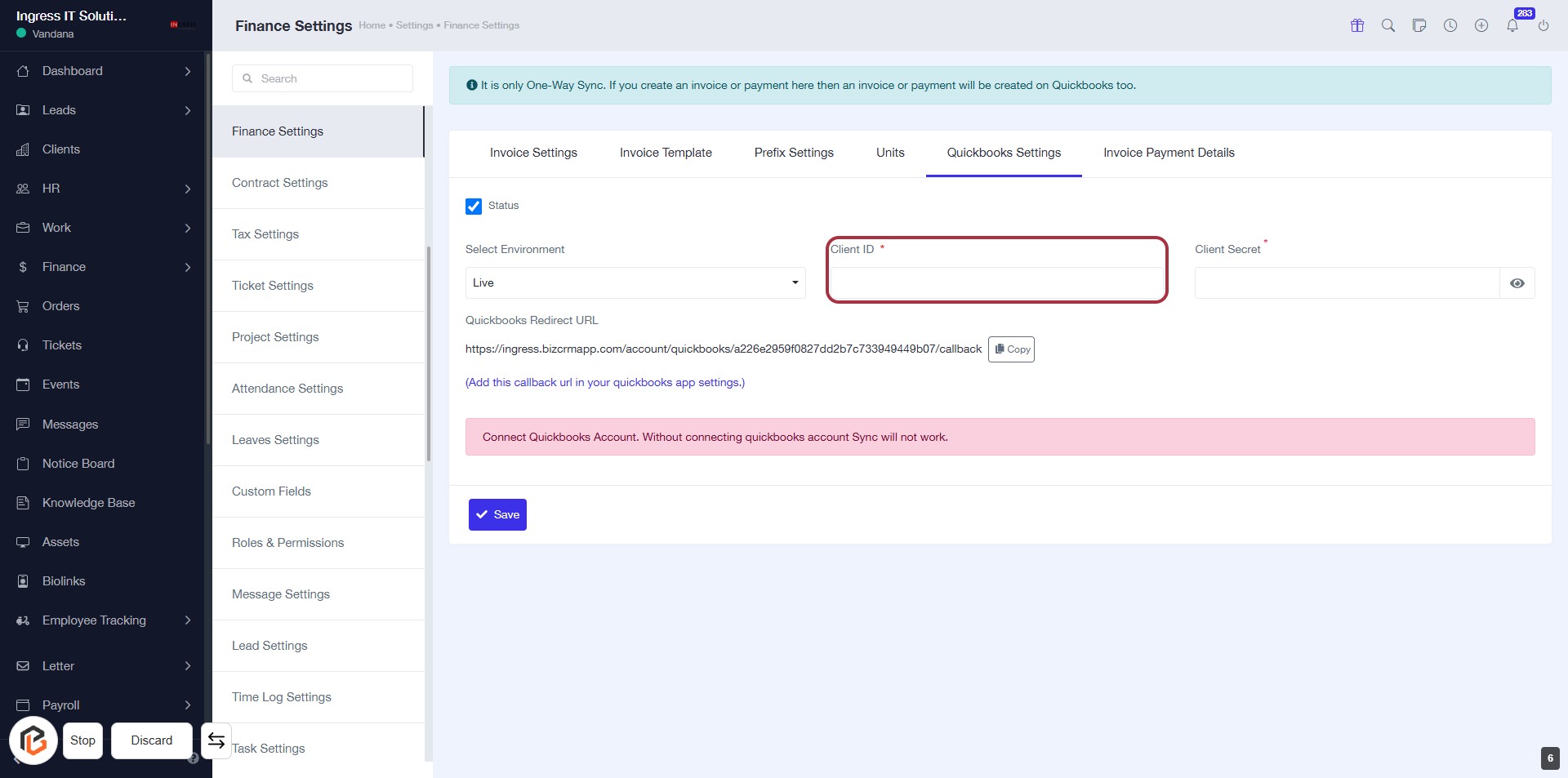Image resolution: width=1568 pixels, height=778 pixels.
Task: Open the Prefix Settings tab
Action: pyautogui.click(x=794, y=153)
